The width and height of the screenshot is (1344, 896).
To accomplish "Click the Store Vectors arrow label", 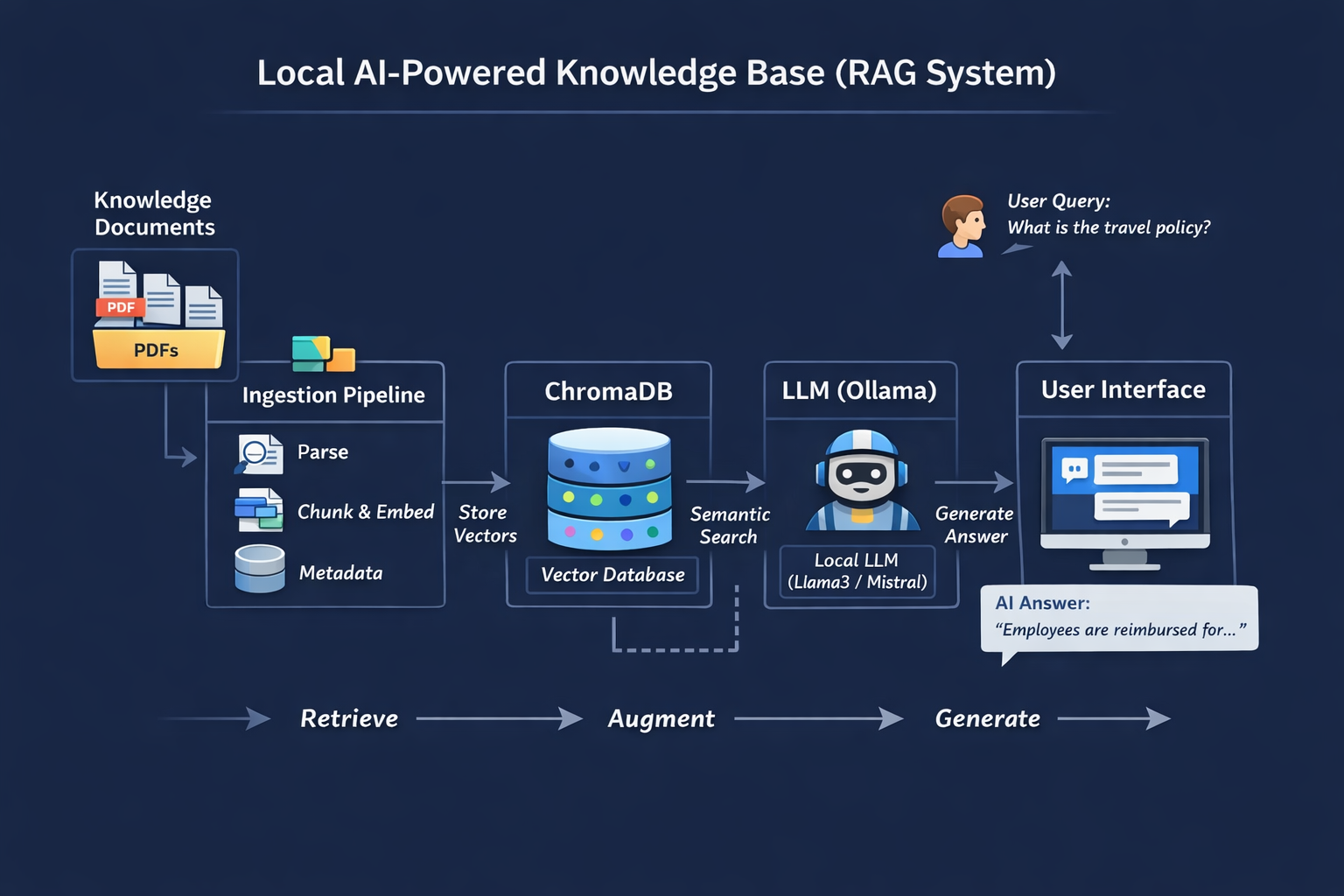I will coord(485,524).
